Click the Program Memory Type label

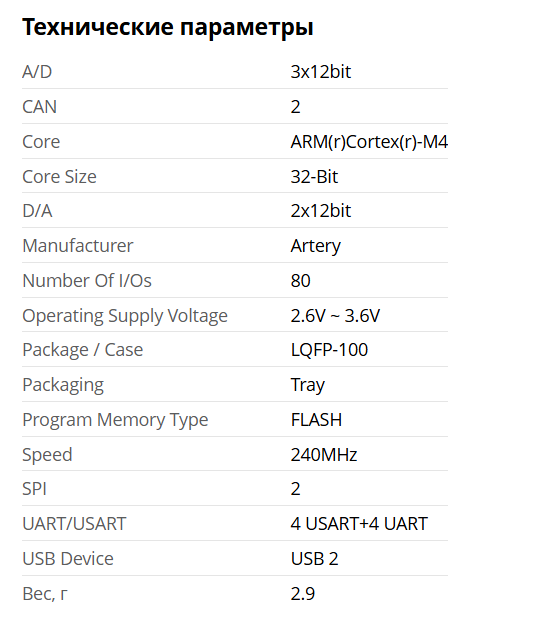pyautogui.click(x=115, y=420)
